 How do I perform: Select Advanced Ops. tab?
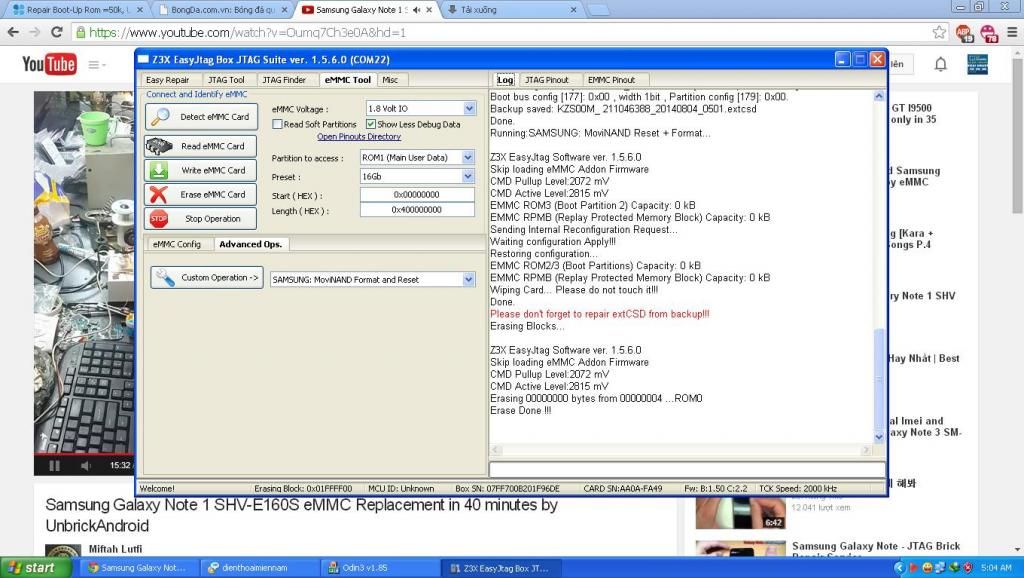[251, 244]
